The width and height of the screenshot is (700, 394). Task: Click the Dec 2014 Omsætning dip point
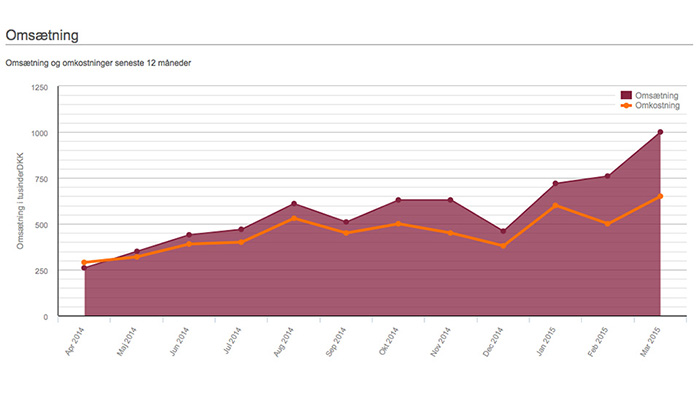(503, 231)
